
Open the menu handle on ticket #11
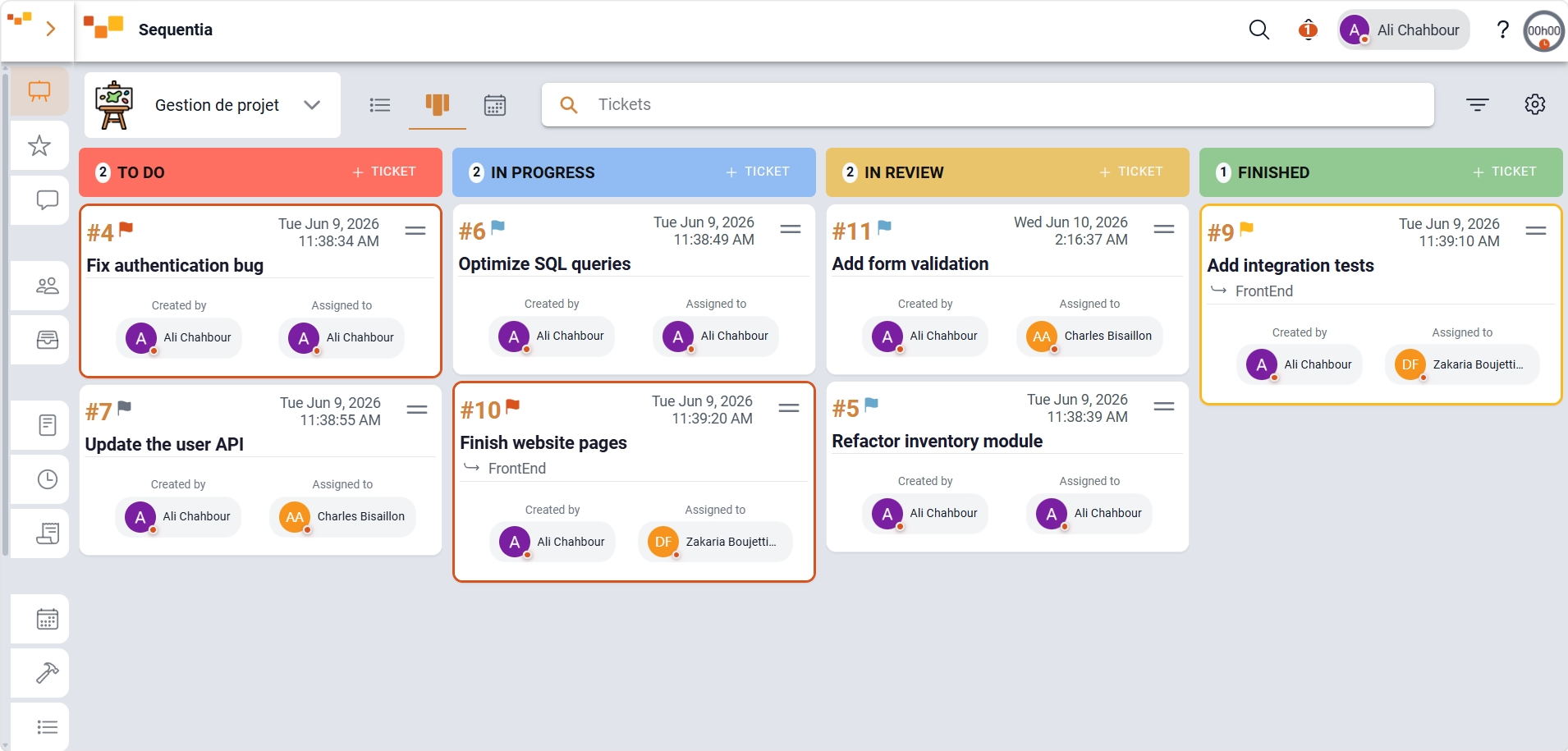click(x=1164, y=229)
